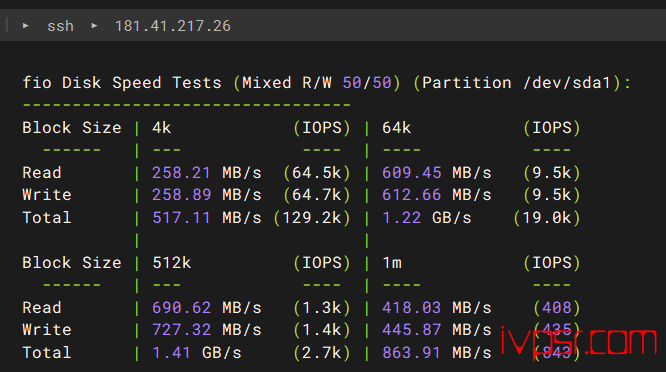Click the arrow before ssh
Image resolution: width=666 pixels, height=372 pixels.
(x=25, y=26)
